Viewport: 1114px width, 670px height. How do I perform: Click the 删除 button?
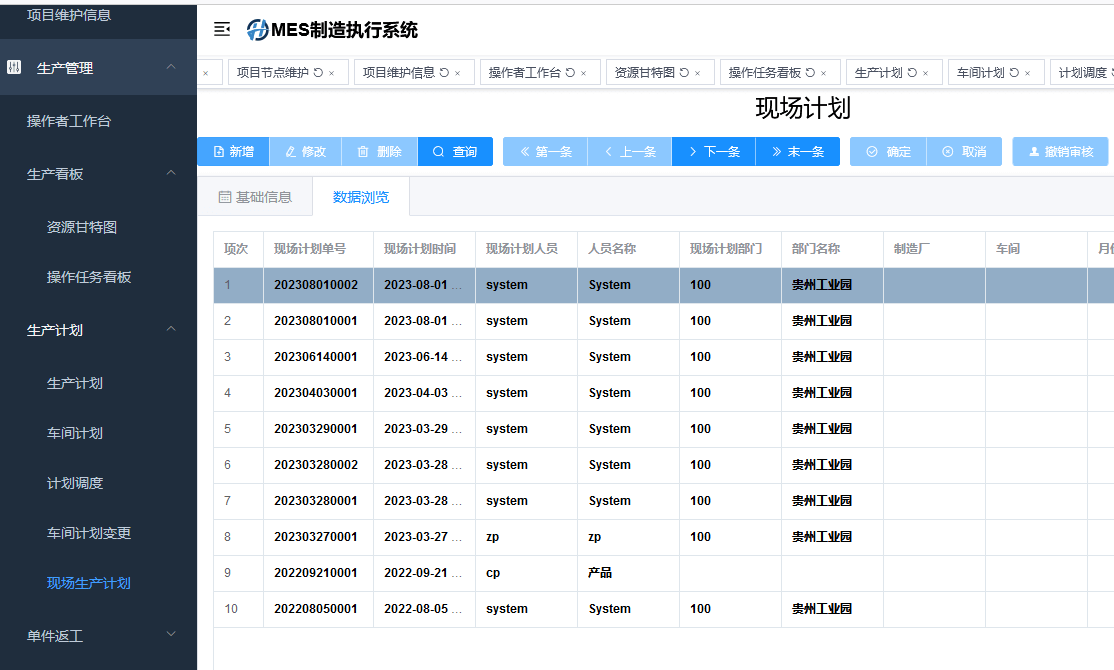tap(379, 151)
